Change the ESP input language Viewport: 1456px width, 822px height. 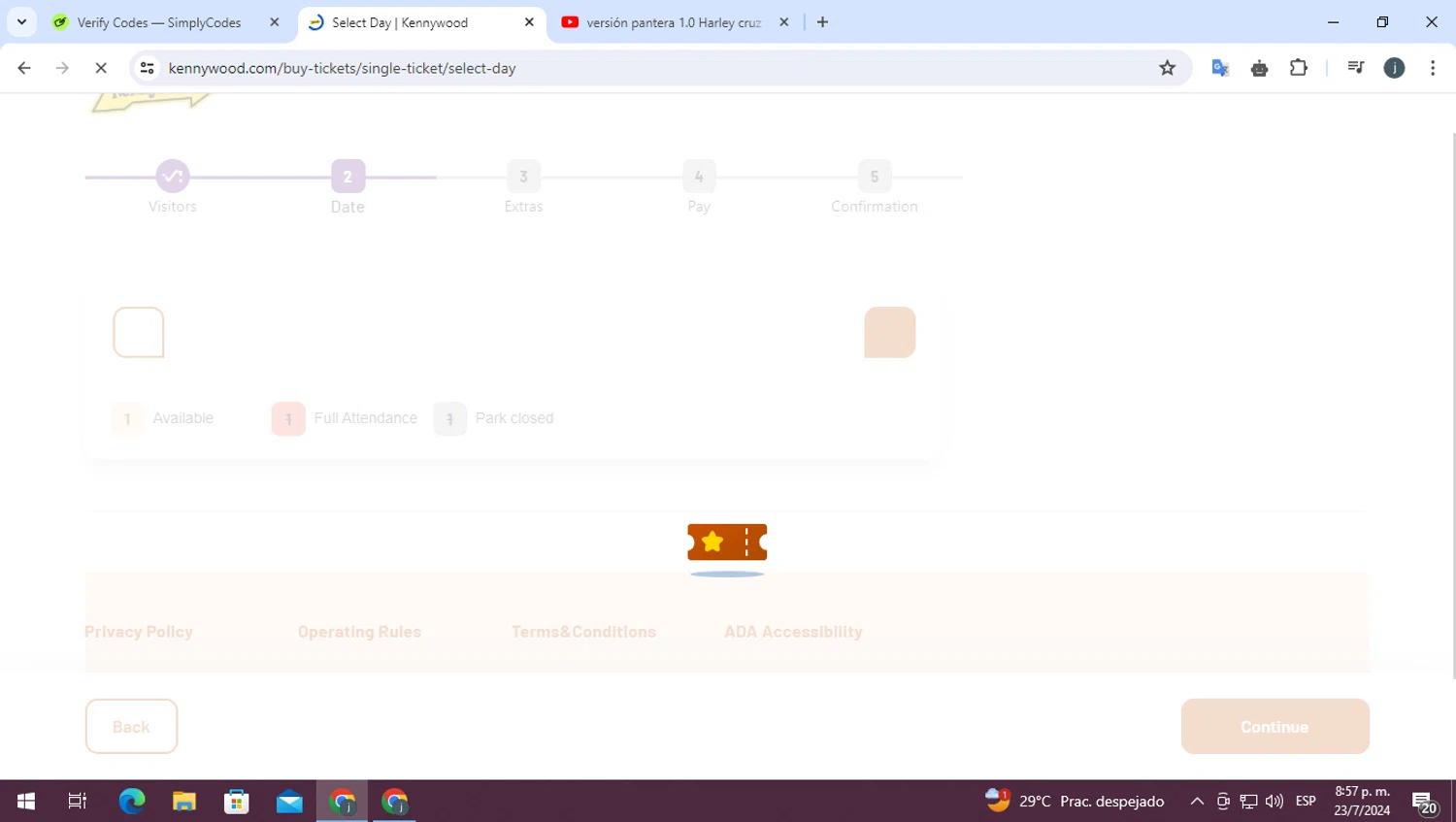1306,801
